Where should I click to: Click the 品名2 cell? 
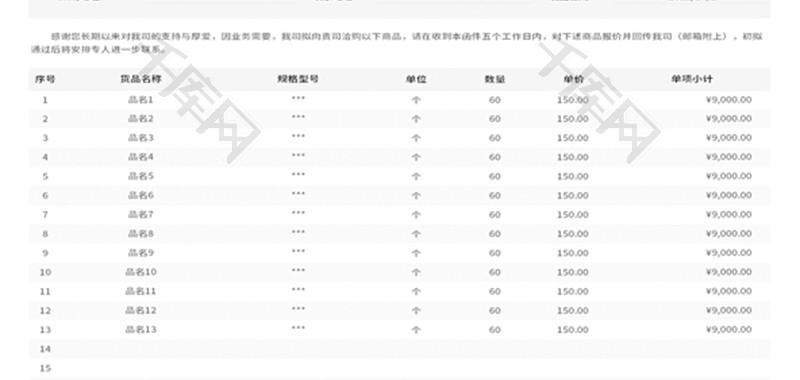point(141,118)
